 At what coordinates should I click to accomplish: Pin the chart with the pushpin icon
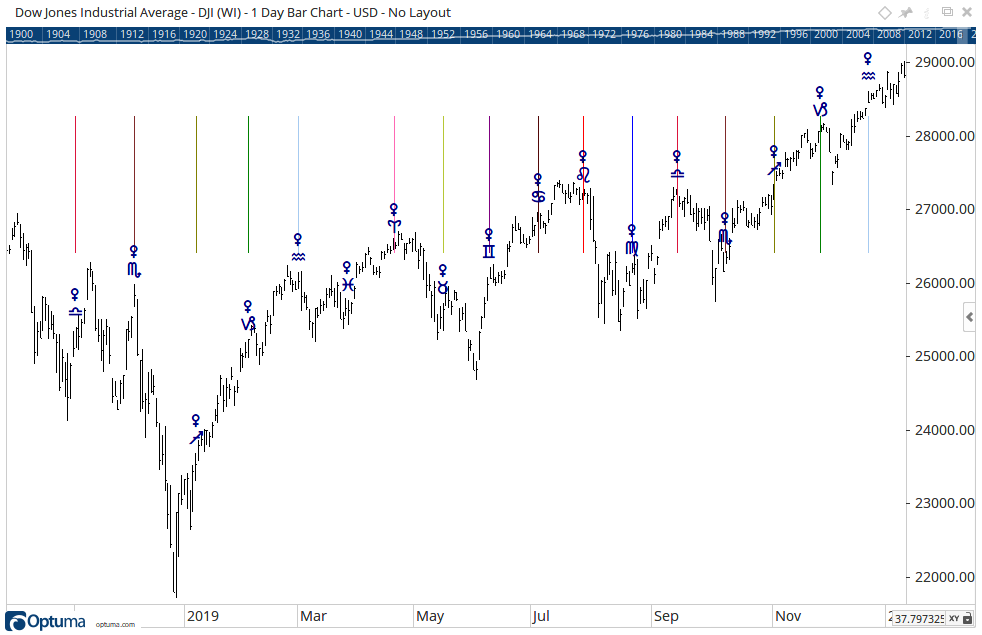(x=906, y=13)
